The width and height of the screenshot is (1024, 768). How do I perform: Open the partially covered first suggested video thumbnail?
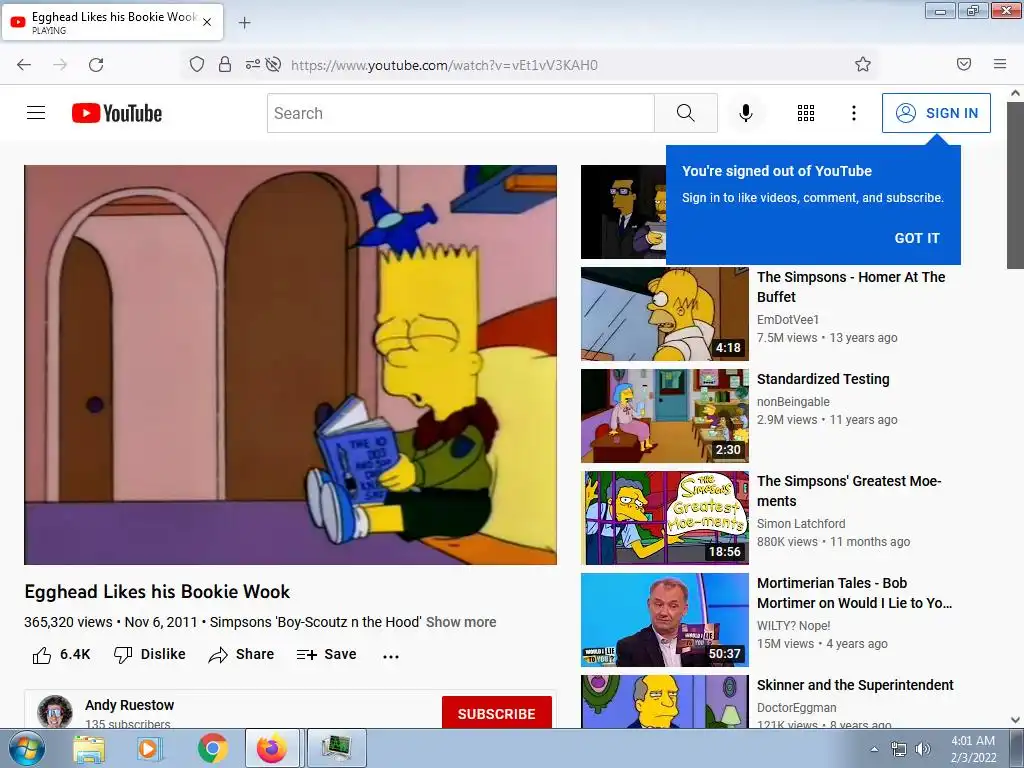point(624,212)
